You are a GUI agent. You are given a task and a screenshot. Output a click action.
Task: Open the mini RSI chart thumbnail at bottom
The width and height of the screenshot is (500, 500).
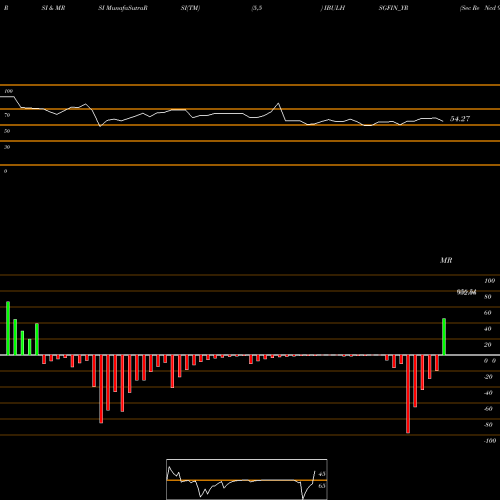point(247,479)
